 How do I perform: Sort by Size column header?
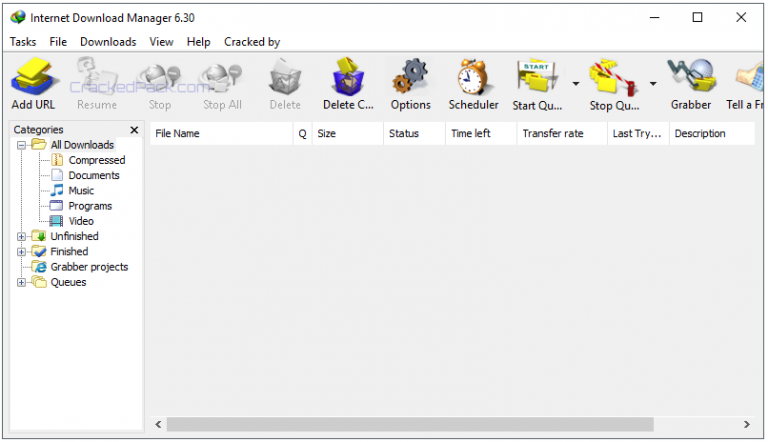pos(348,133)
